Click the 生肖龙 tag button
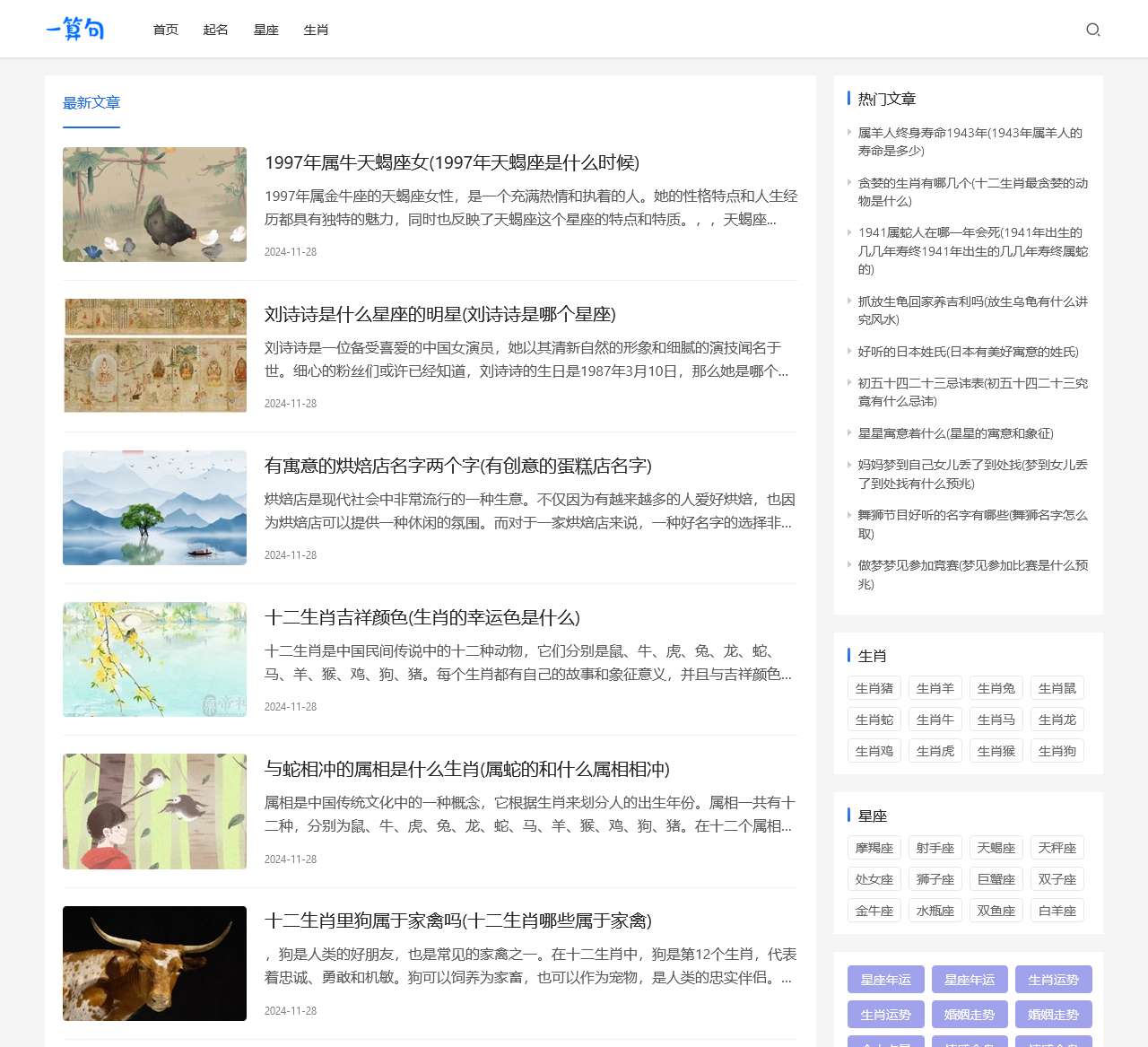The image size is (1148, 1047). tap(1057, 719)
